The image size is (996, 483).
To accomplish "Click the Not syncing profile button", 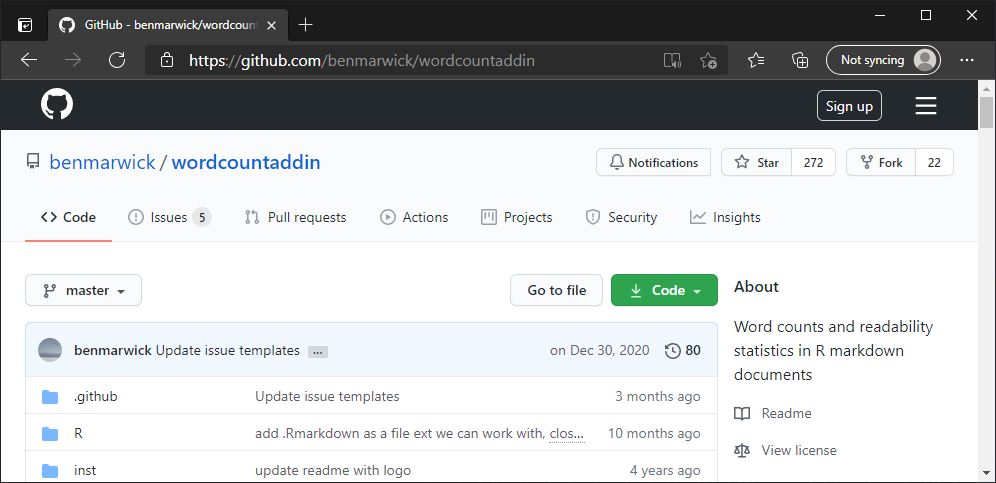I will 883,60.
